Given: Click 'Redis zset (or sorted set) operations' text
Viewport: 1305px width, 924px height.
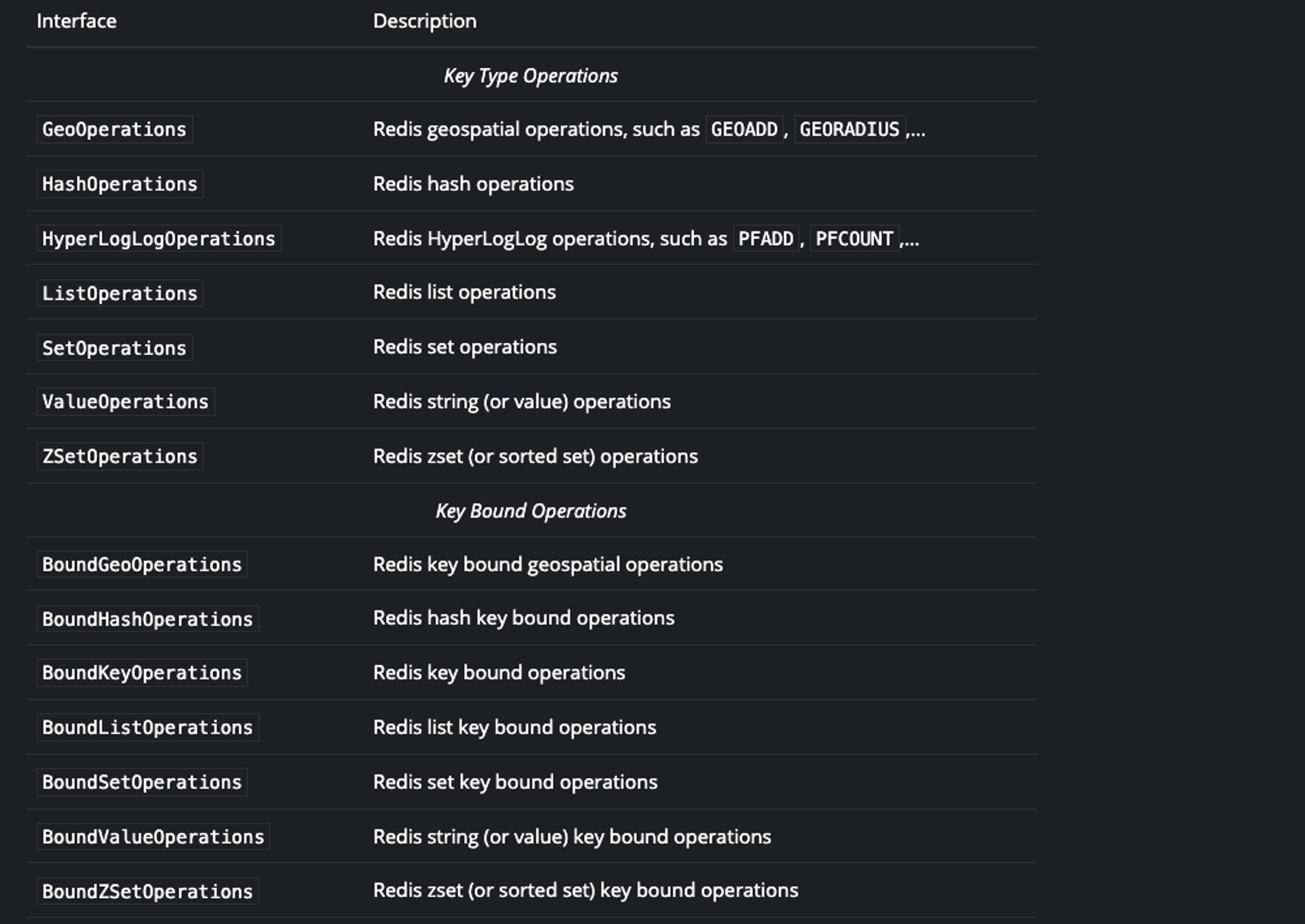Looking at the screenshot, I should pyautogui.click(x=536, y=457).
